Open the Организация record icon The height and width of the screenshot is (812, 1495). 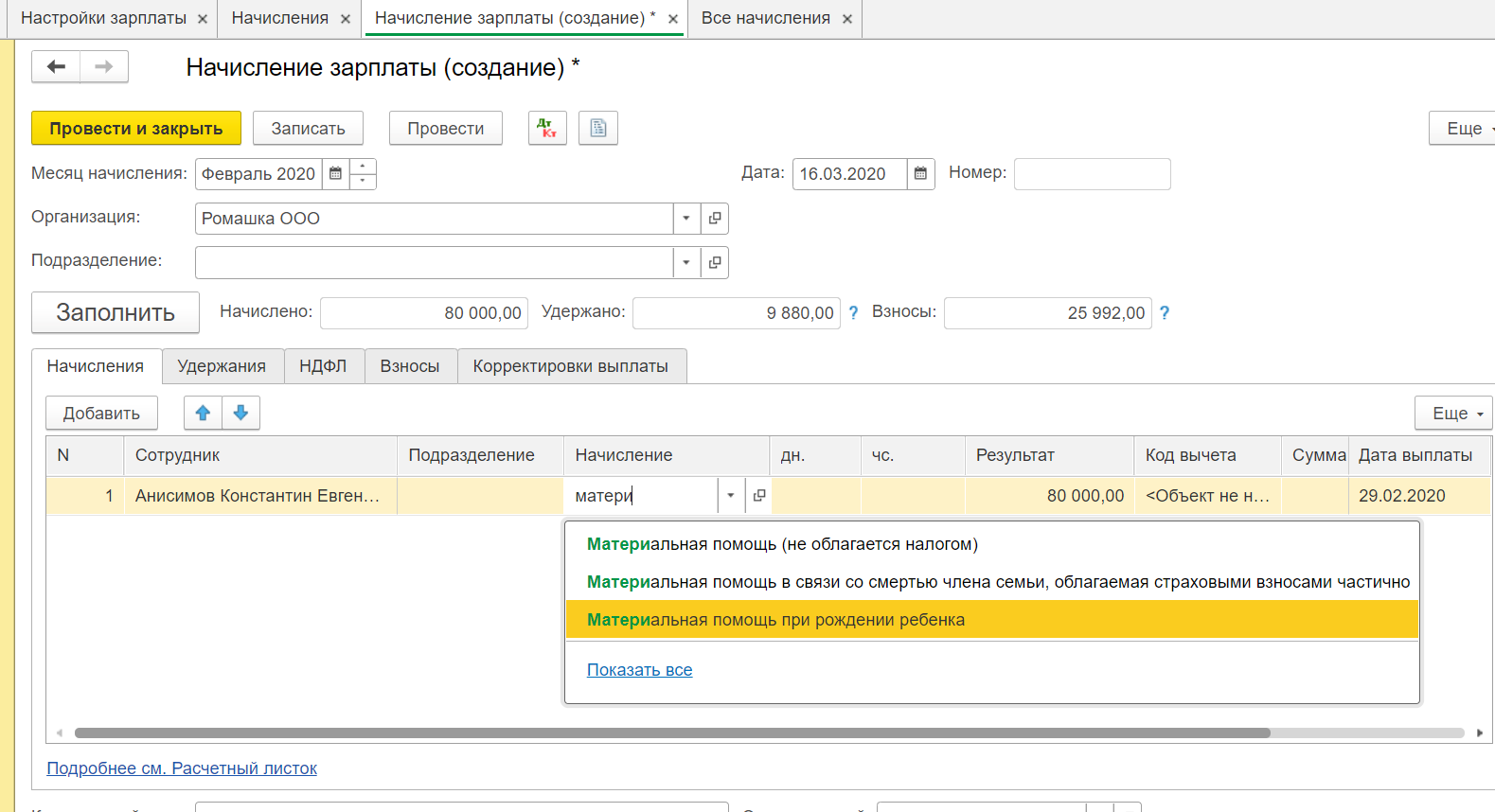pos(715,219)
